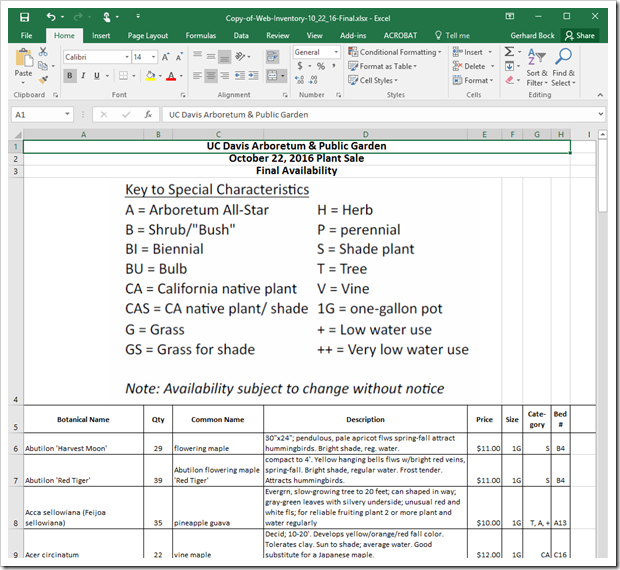Undo the last action
Viewport: 620px width, 570px height.
tap(51, 17)
